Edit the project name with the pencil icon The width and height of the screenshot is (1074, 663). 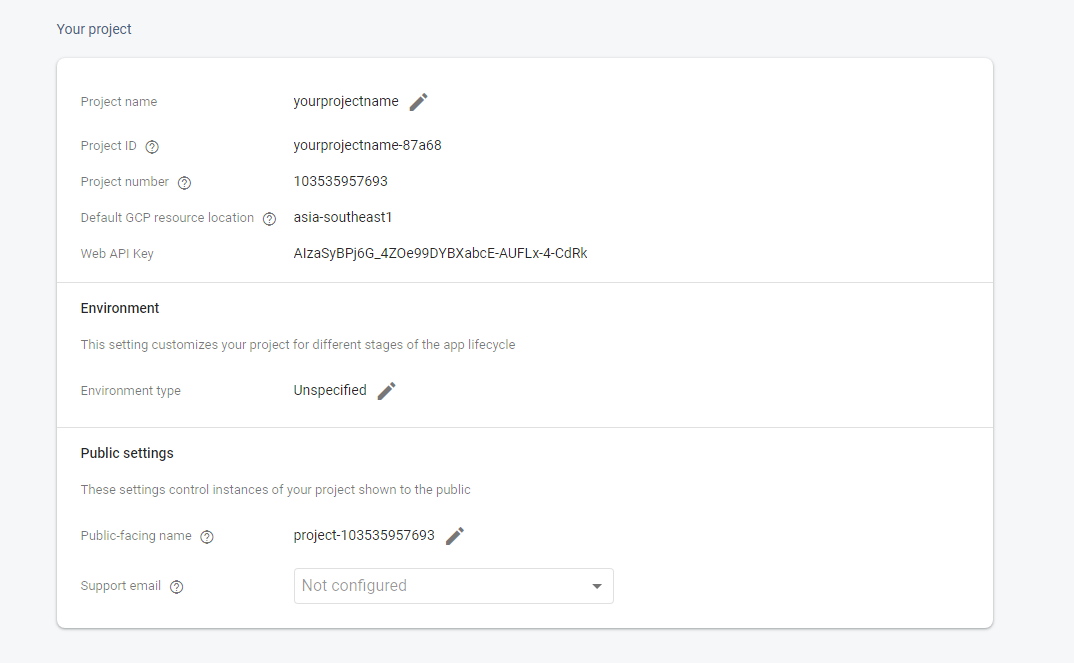click(419, 102)
